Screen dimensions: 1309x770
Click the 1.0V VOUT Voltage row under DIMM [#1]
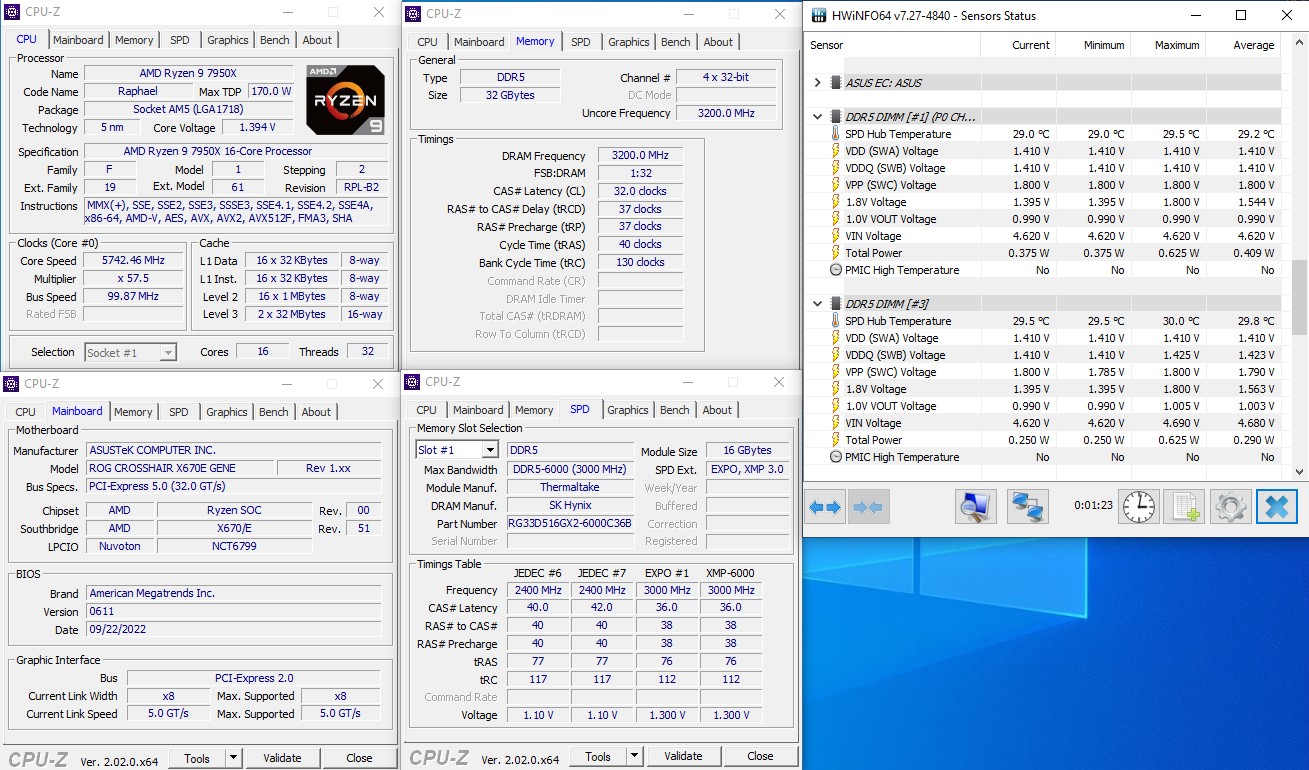(1042, 219)
